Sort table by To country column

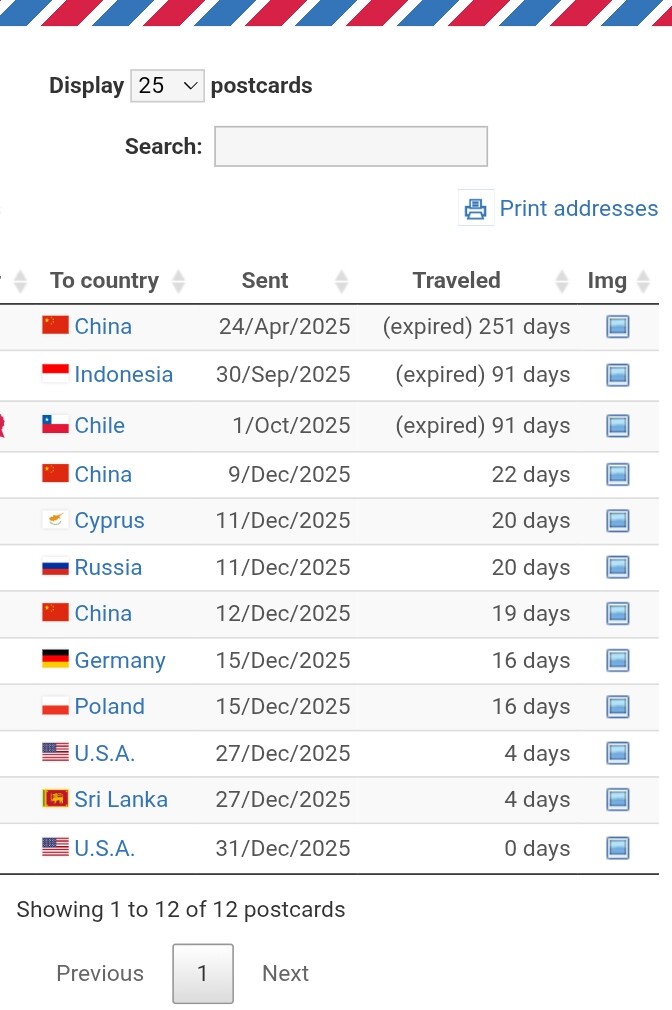[105, 281]
